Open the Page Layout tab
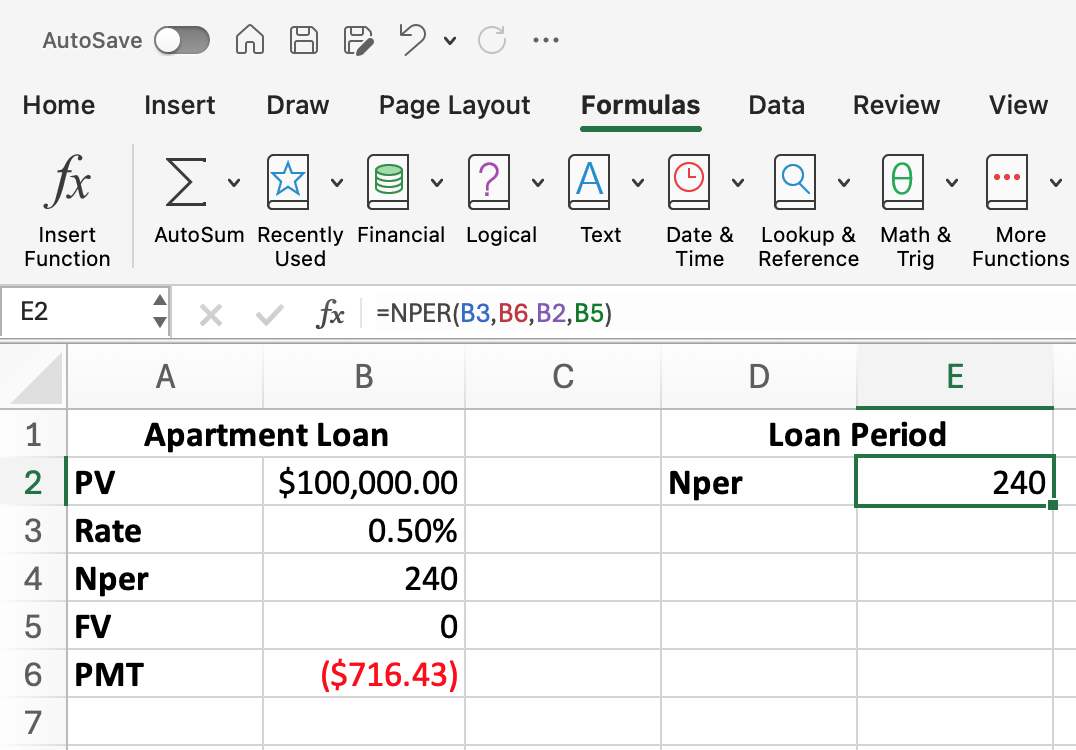This screenshot has height=750, width=1076. (x=454, y=105)
